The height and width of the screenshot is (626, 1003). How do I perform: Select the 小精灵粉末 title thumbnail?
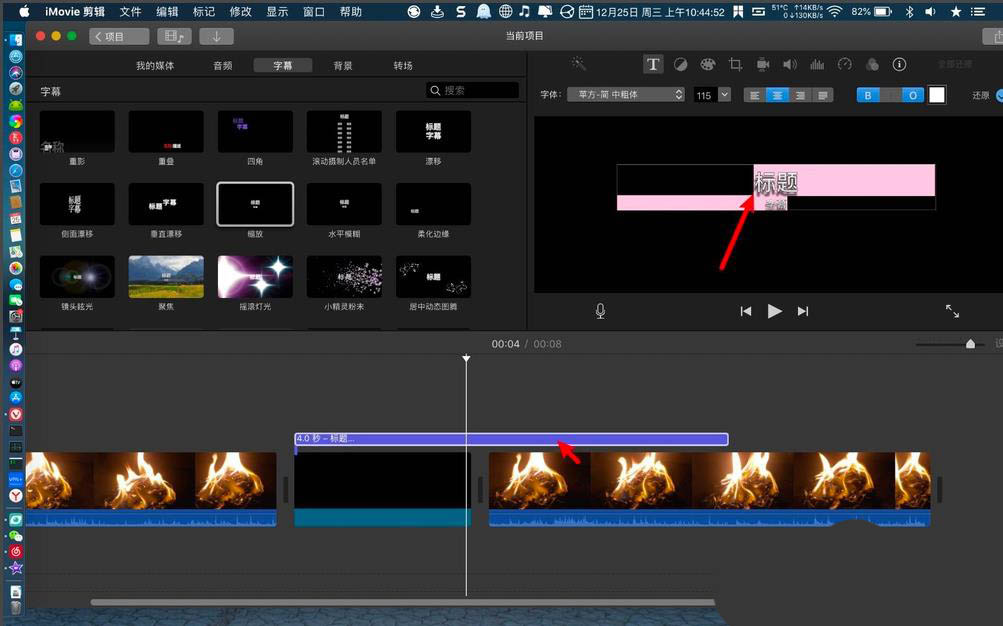click(x=344, y=277)
